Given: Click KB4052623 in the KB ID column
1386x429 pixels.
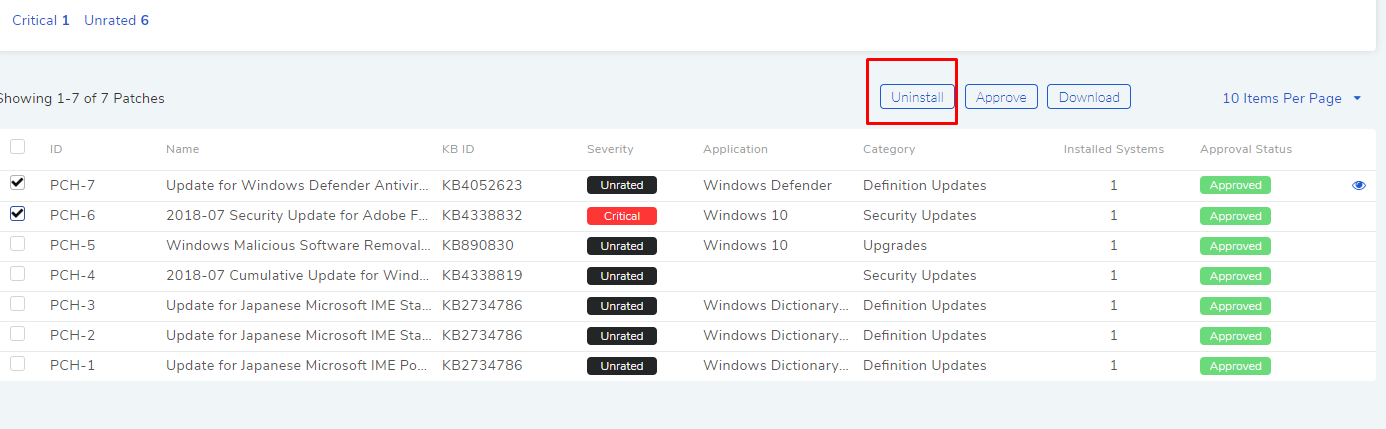Looking at the screenshot, I should pos(482,185).
